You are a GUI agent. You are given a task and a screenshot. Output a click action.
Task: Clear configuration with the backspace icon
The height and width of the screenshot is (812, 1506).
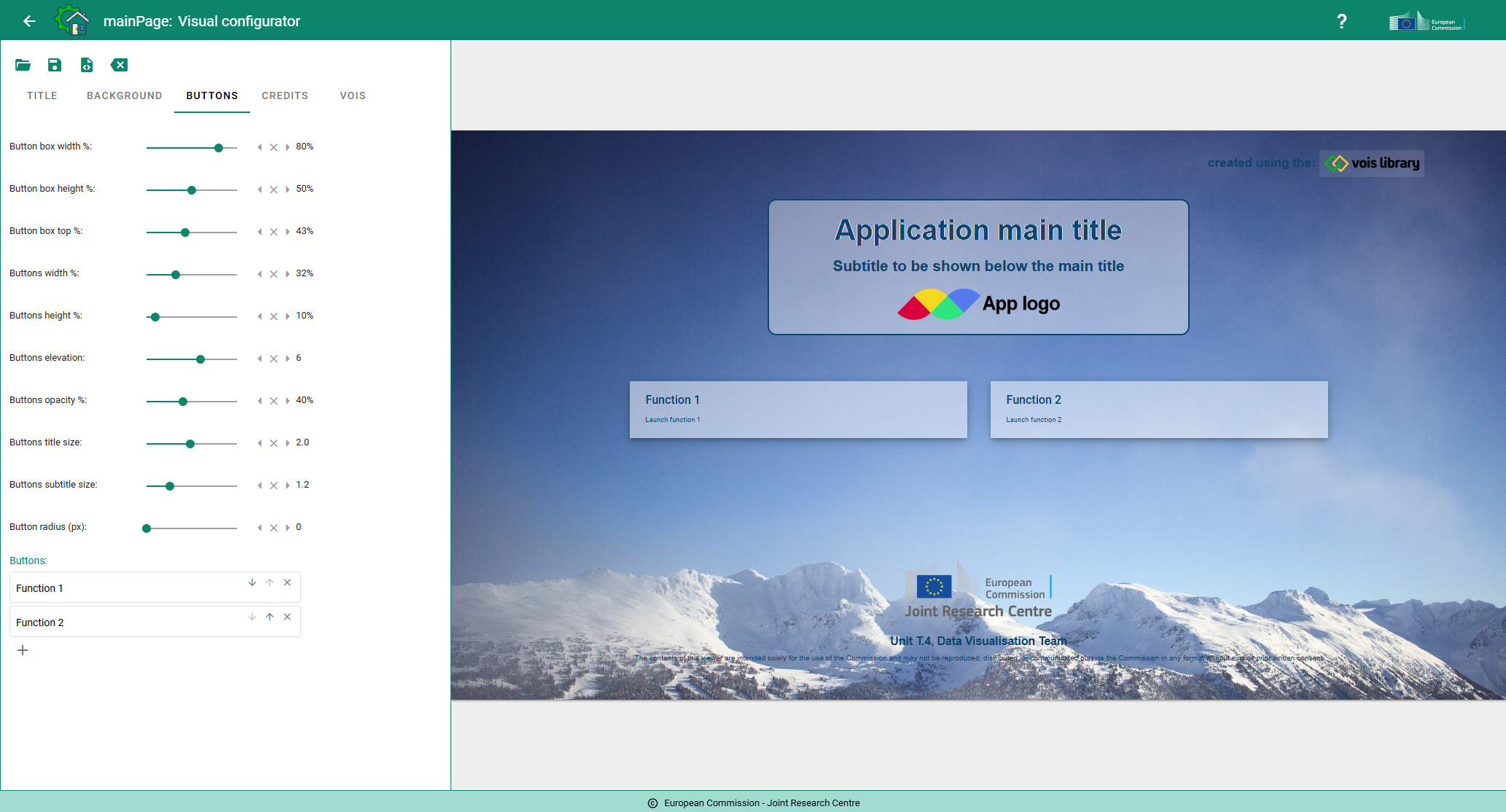pyautogui.click(x=119, y=65)
